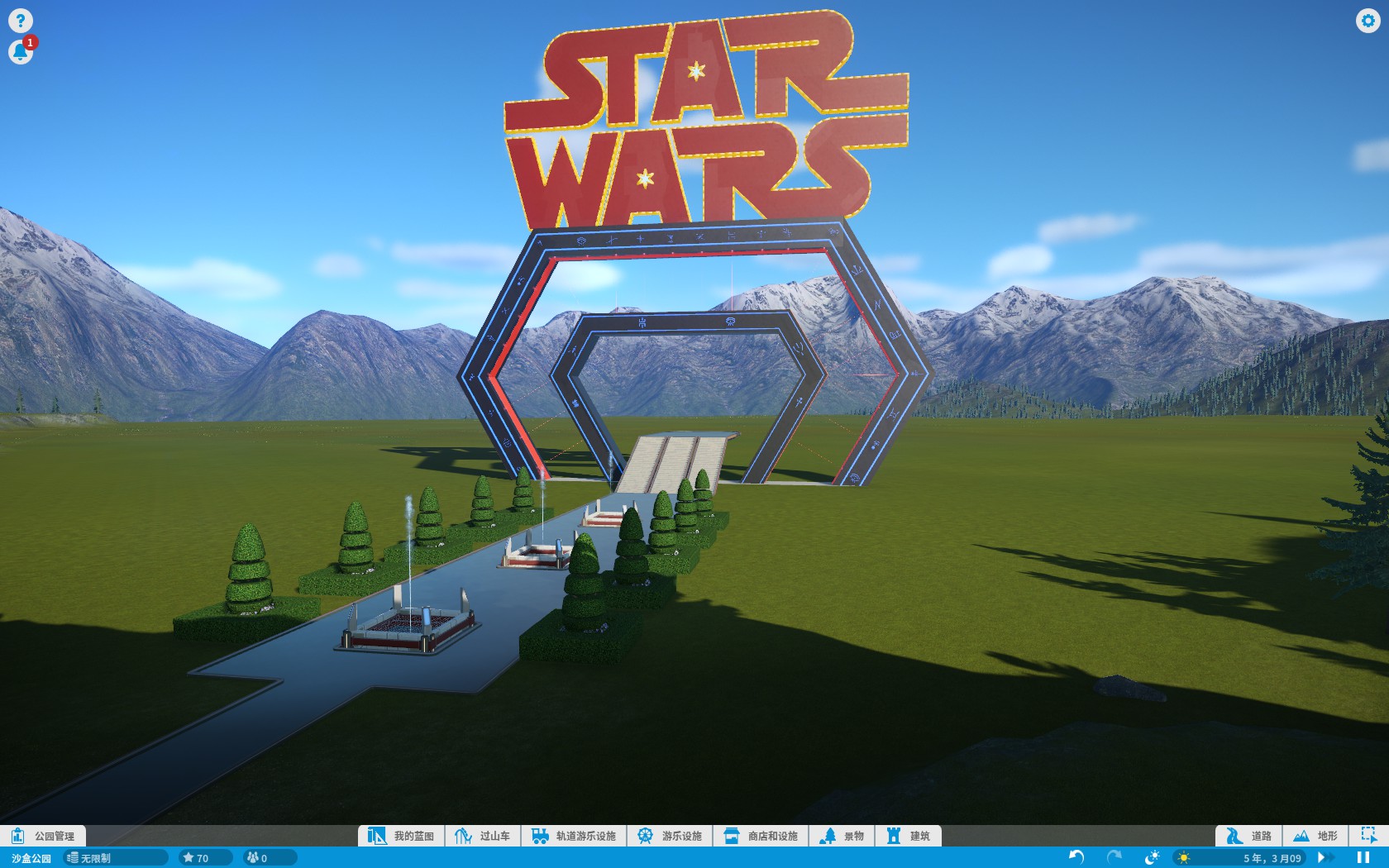
Task: Click the undo arrow
Action: point(1076,857)
